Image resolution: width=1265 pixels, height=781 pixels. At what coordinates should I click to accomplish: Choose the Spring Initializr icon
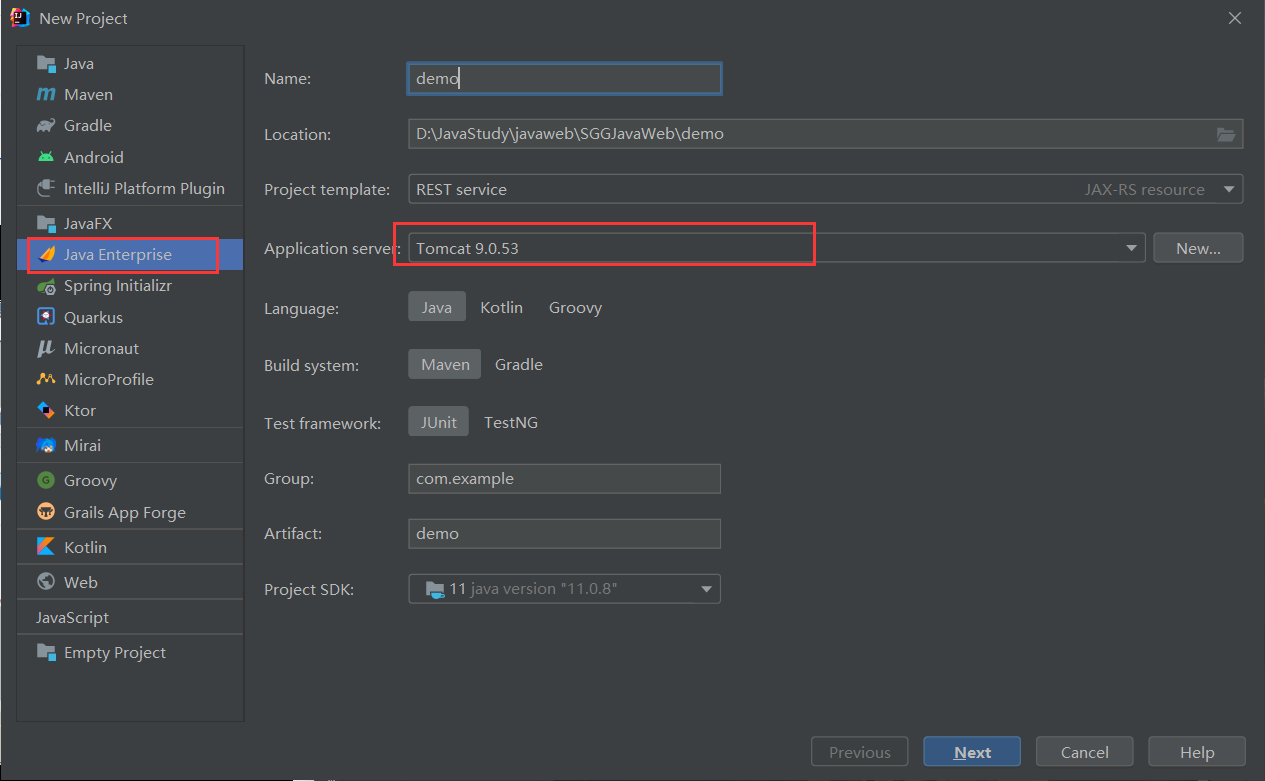[46, 286]
